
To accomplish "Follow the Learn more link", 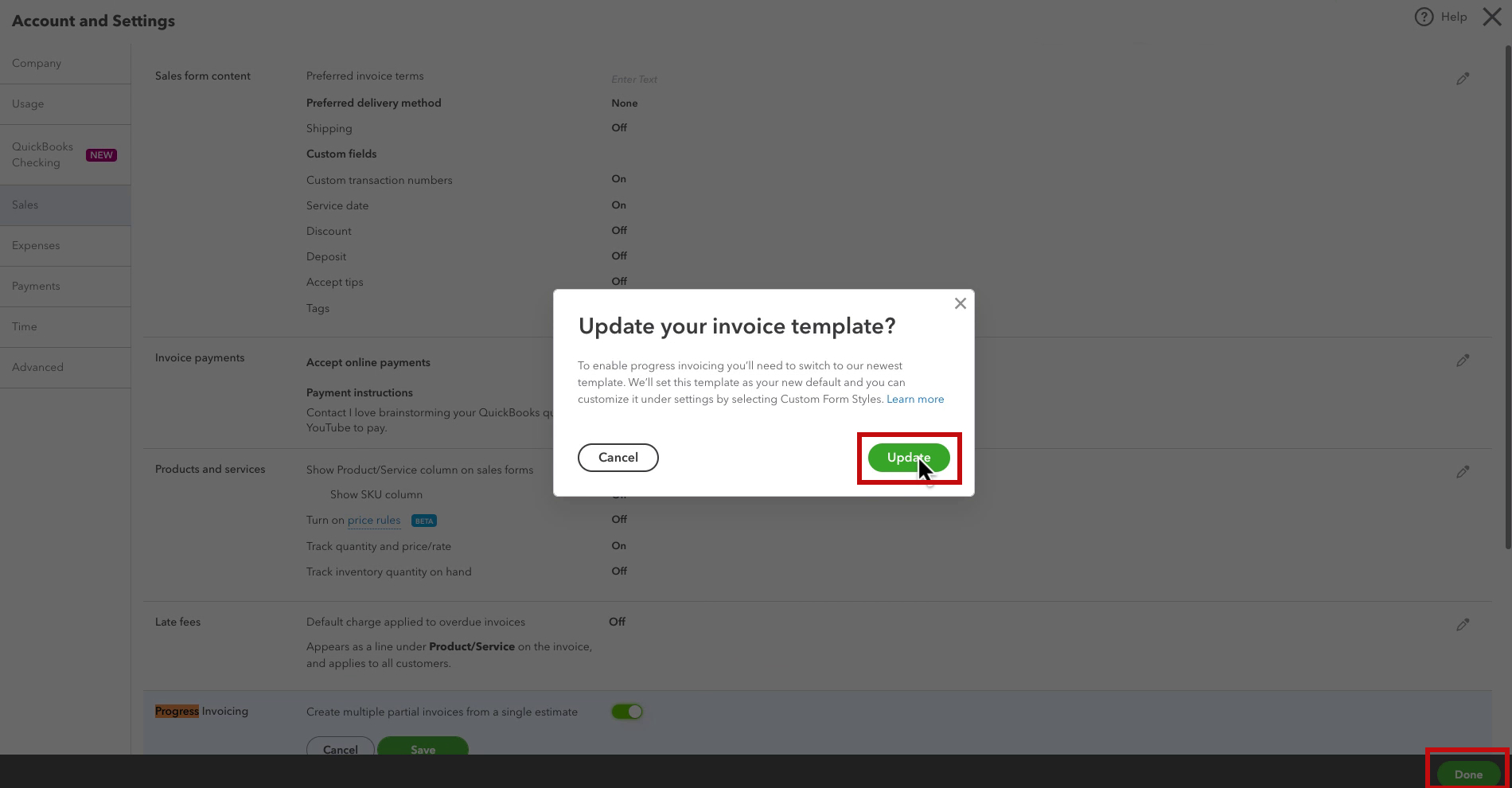I will coord(915,400).
